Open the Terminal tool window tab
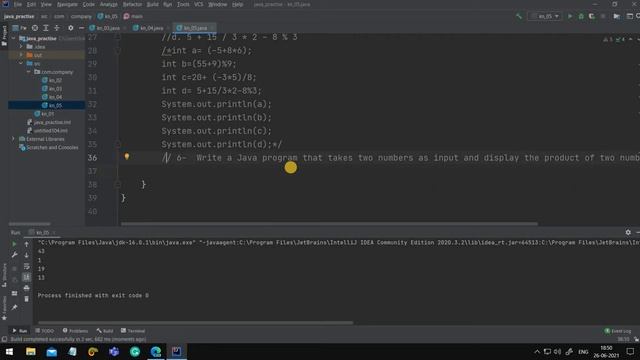The height and width of the screenshot is (360, 640). click(133, 331)
